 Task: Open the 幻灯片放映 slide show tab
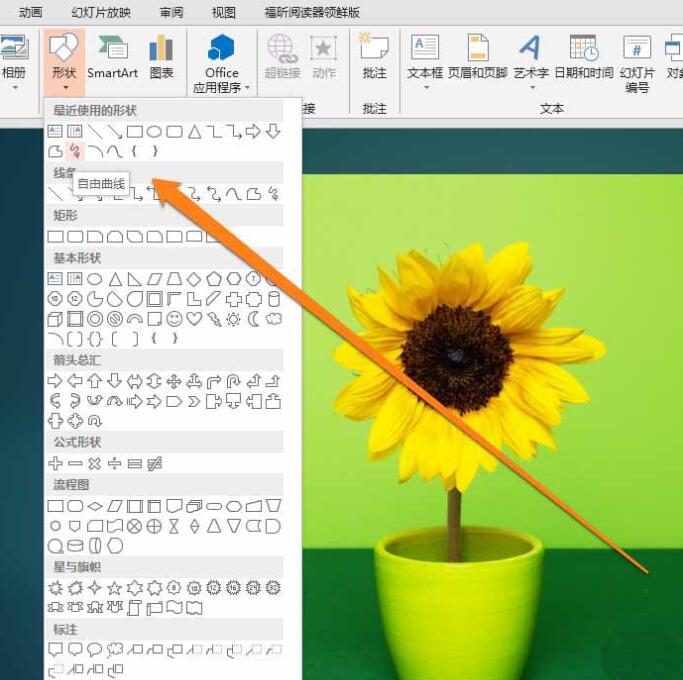[x=101, y=13]
